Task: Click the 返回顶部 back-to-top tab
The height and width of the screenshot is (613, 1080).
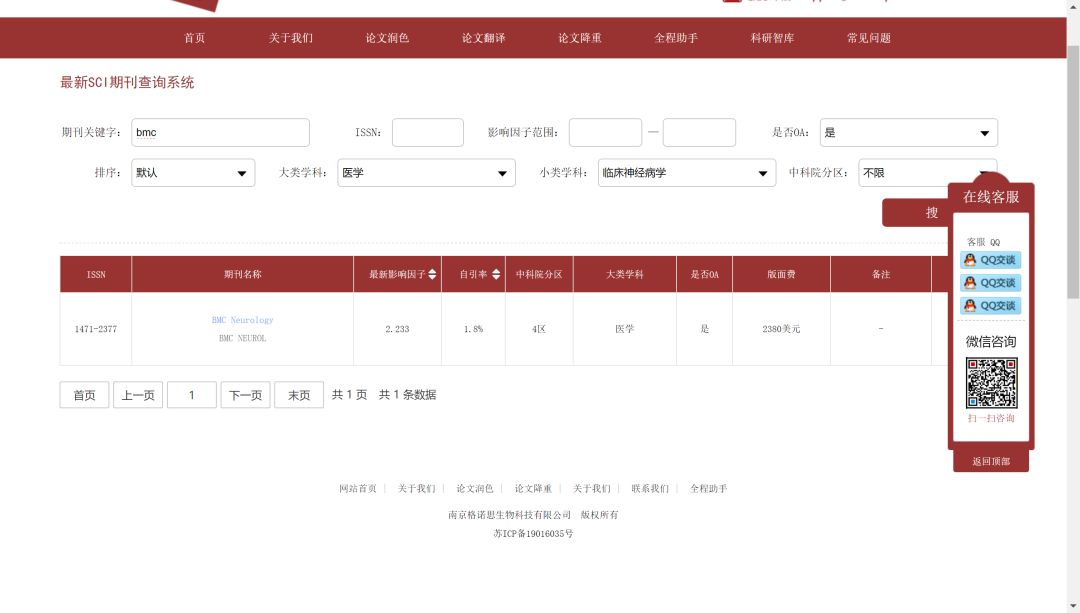Action: click(989, 461)
